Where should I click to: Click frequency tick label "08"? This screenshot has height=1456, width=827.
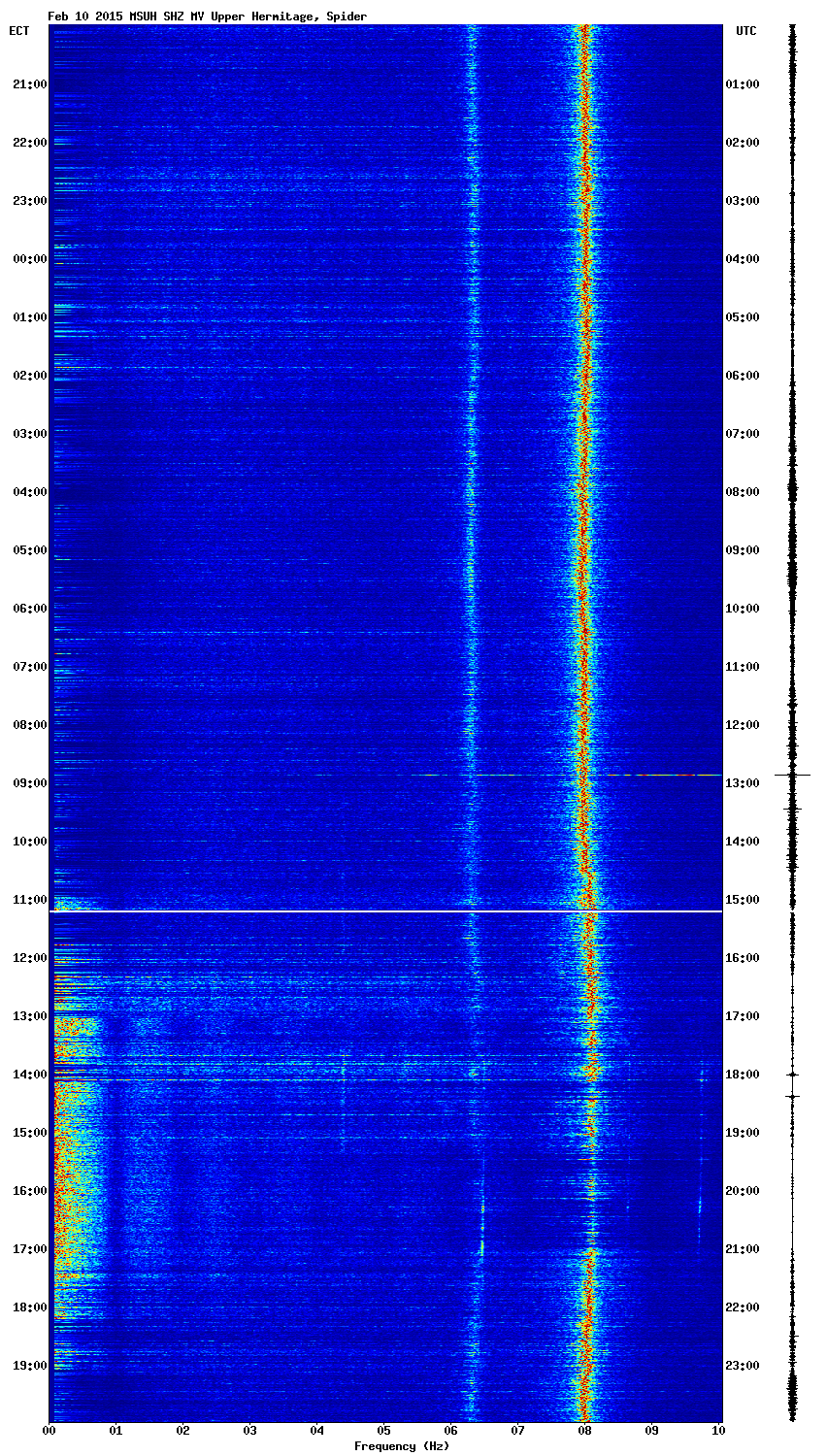tap(584, 1431)
